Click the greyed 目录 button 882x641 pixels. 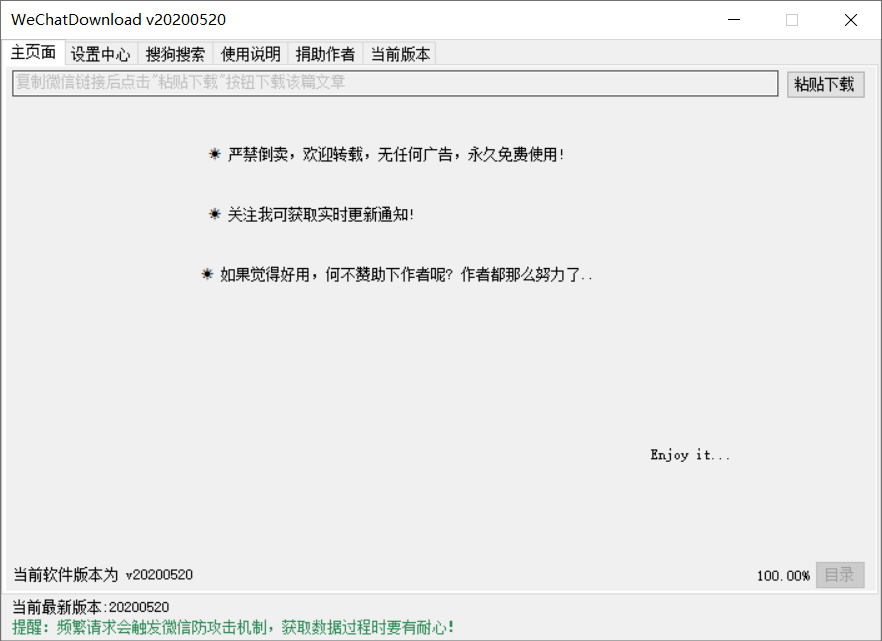[839, 575]
